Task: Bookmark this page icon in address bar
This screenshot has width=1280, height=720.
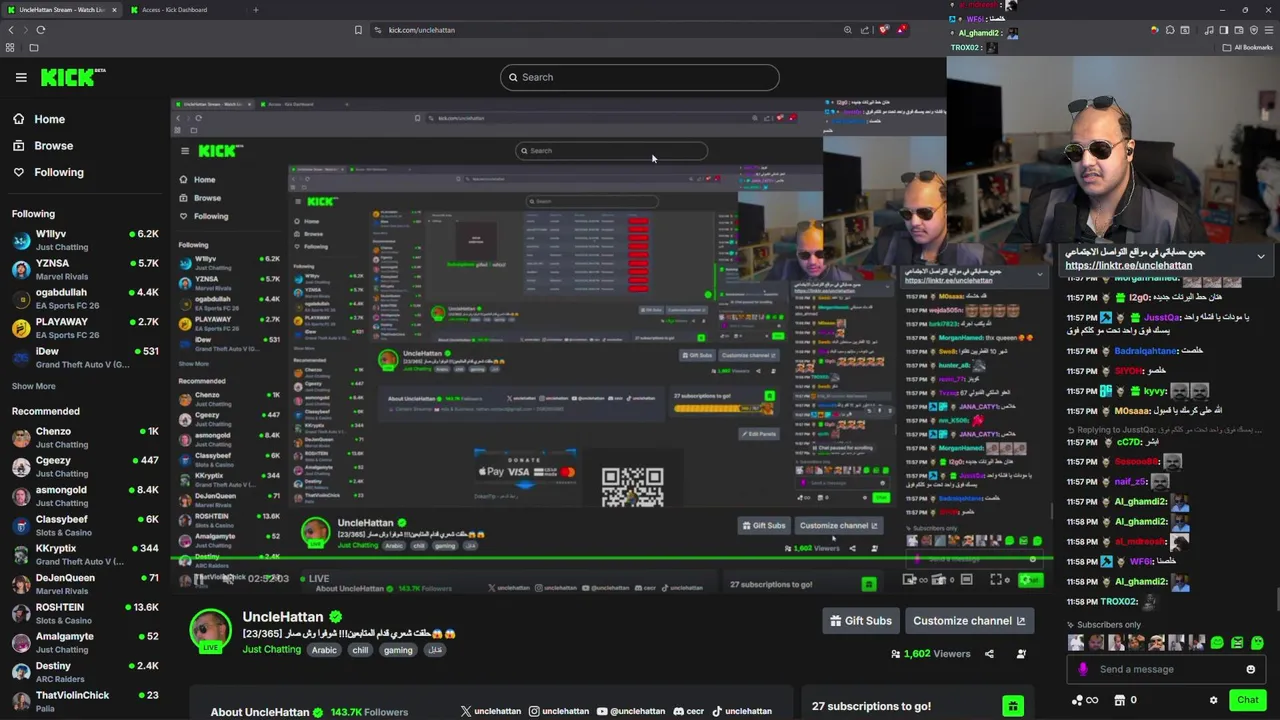Action: point(358,30)
